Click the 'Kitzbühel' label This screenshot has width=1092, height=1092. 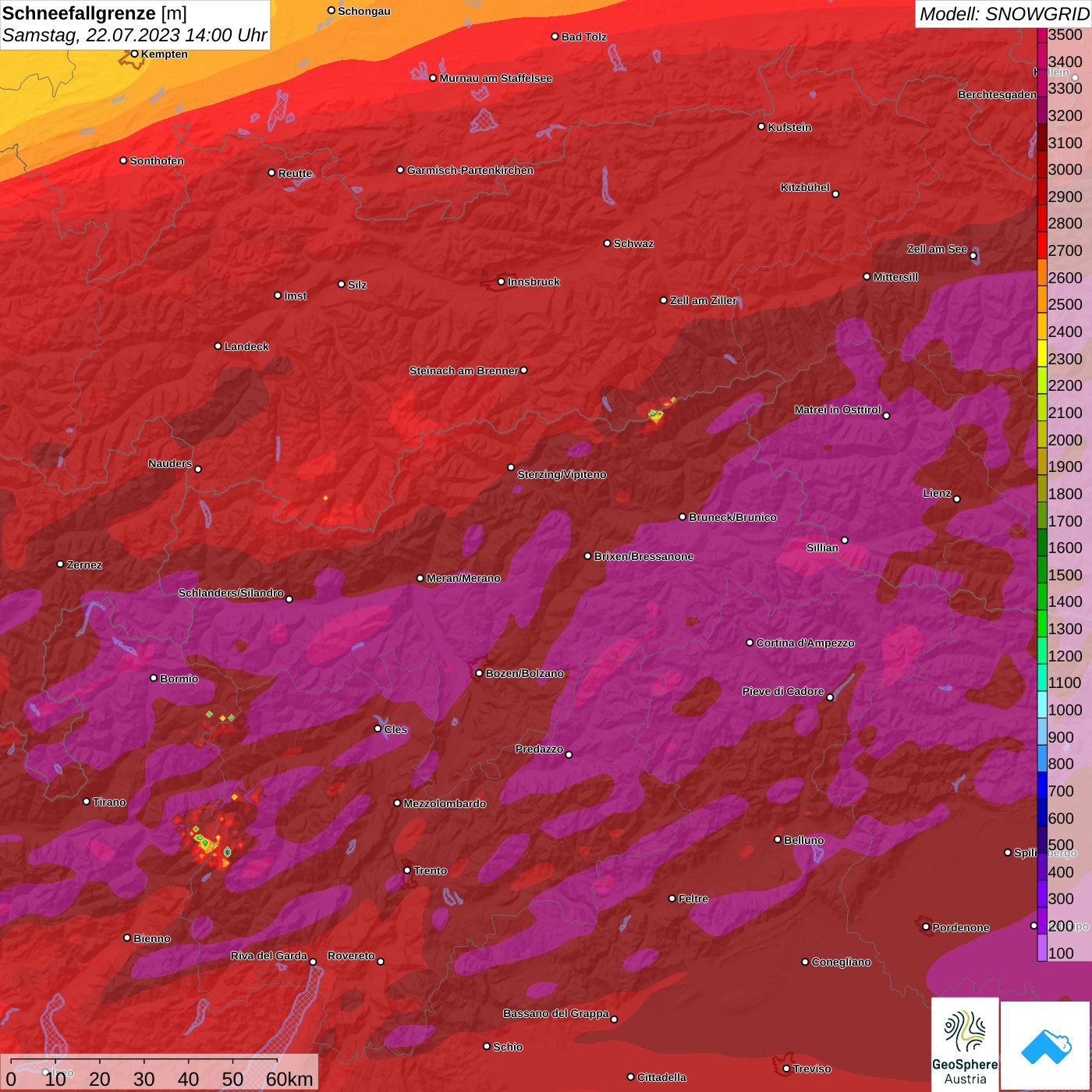805,187
